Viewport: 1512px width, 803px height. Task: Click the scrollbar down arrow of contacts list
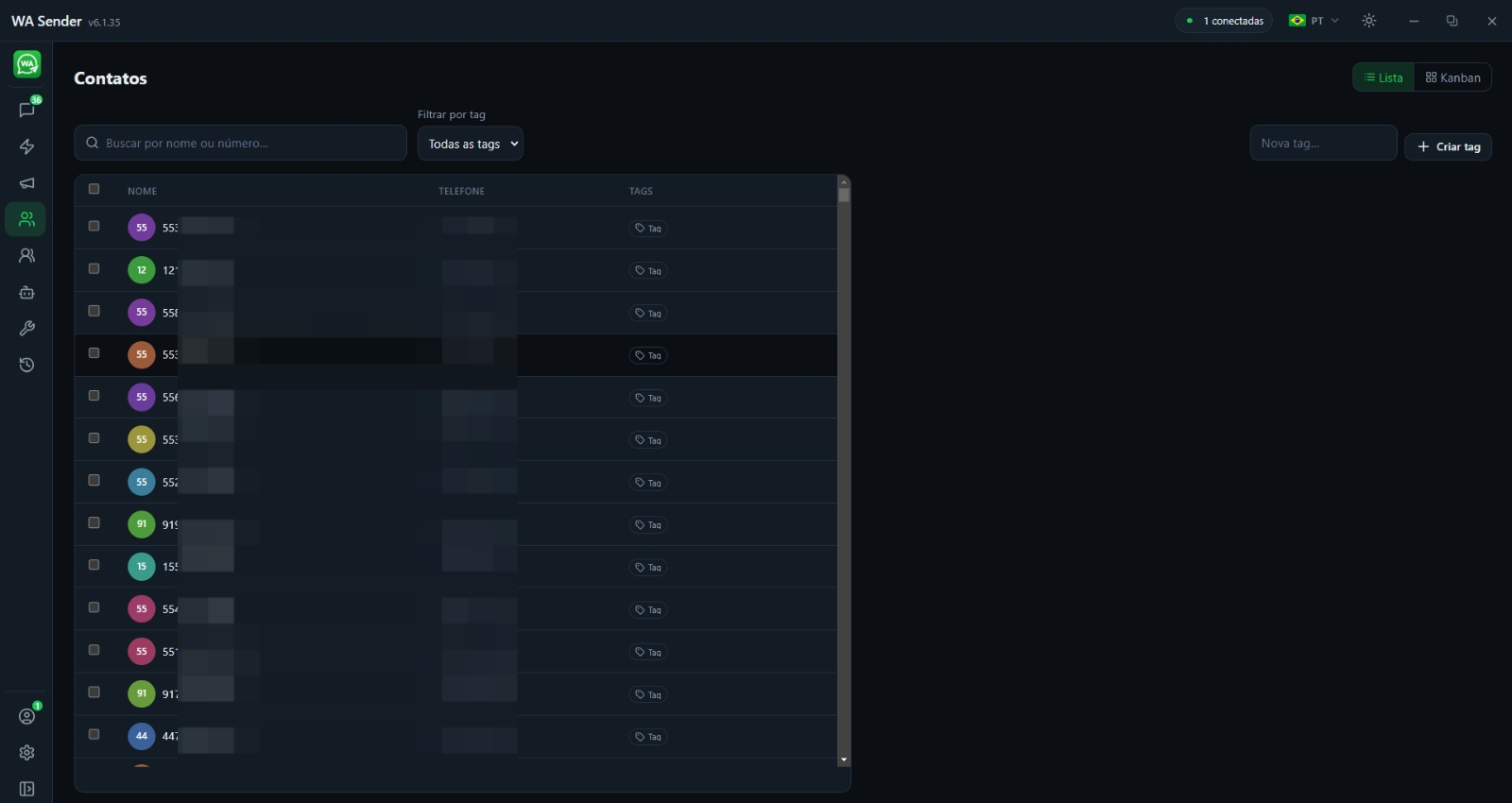(x=844, y=760)
